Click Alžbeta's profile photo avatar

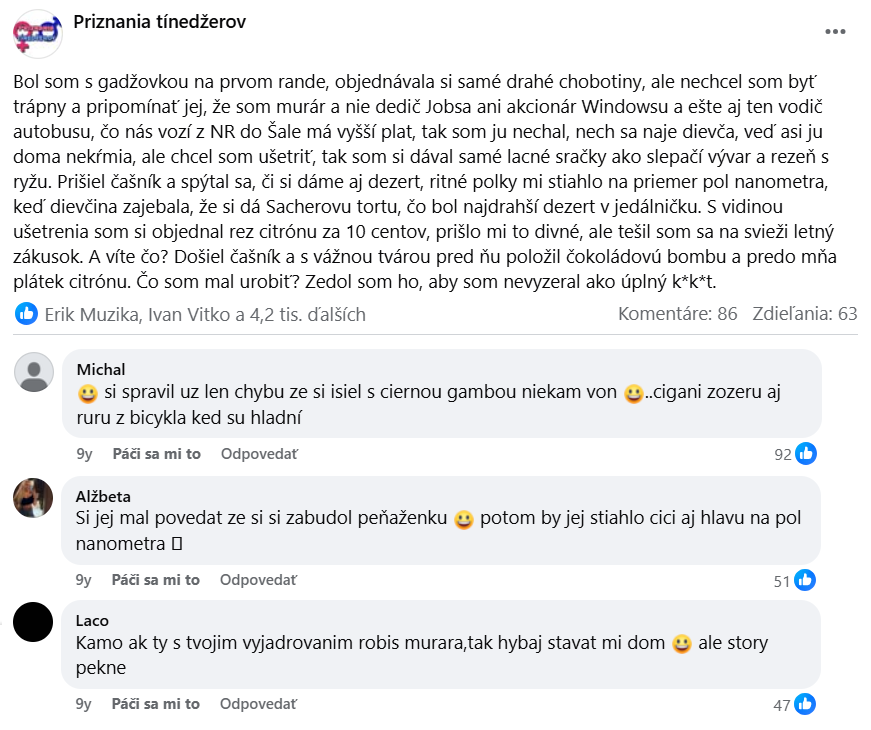pos(34,498)
